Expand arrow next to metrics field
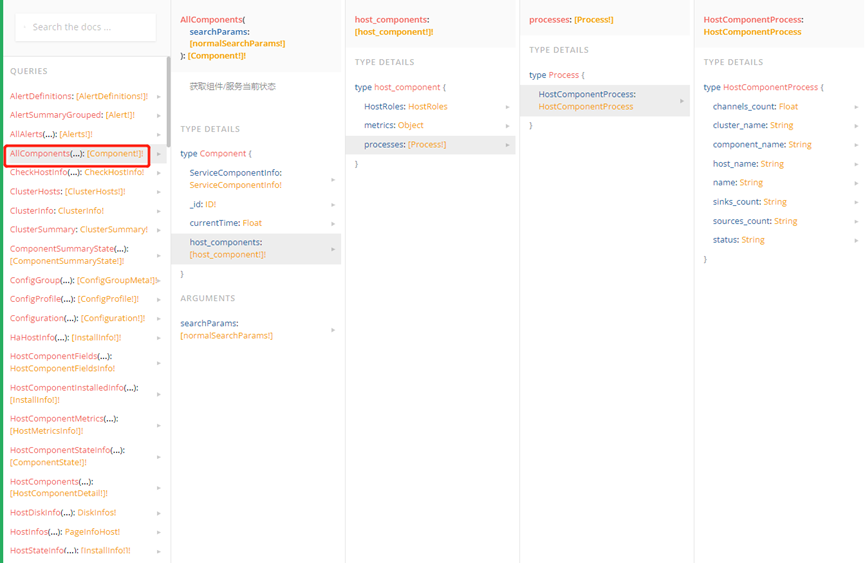The image size is (865, 563). coord(508,126)
